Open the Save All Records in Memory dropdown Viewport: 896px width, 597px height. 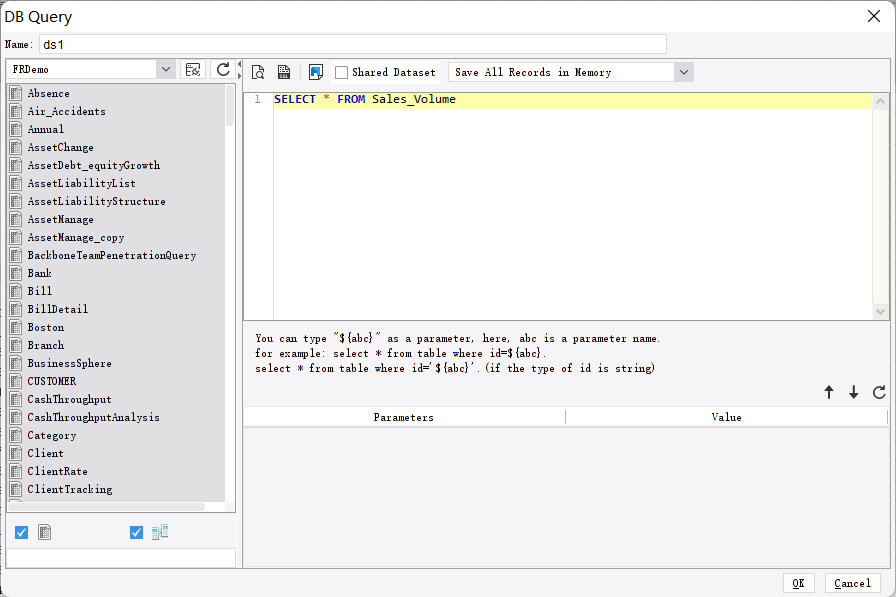683,71
